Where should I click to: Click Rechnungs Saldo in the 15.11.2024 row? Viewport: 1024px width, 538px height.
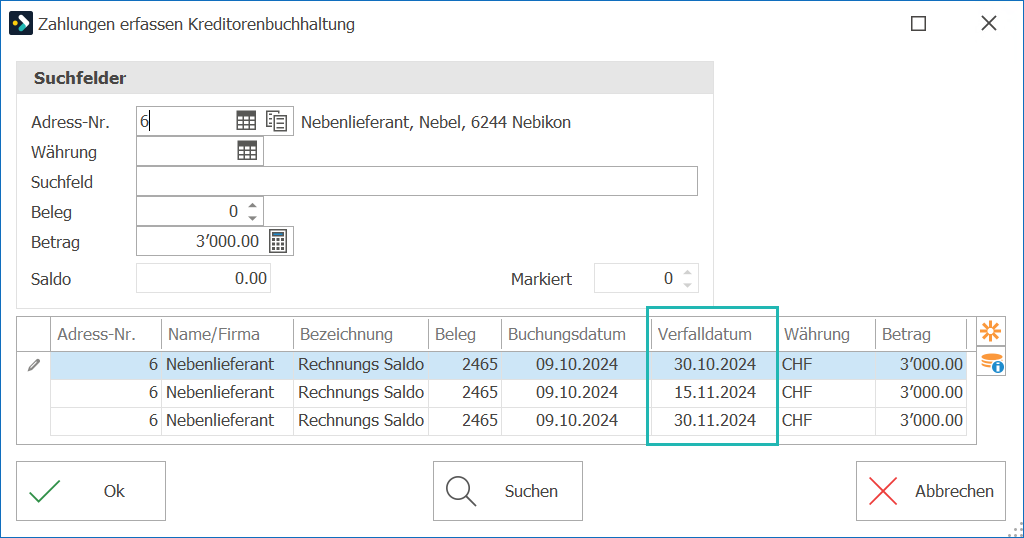[x=361, y=392]
